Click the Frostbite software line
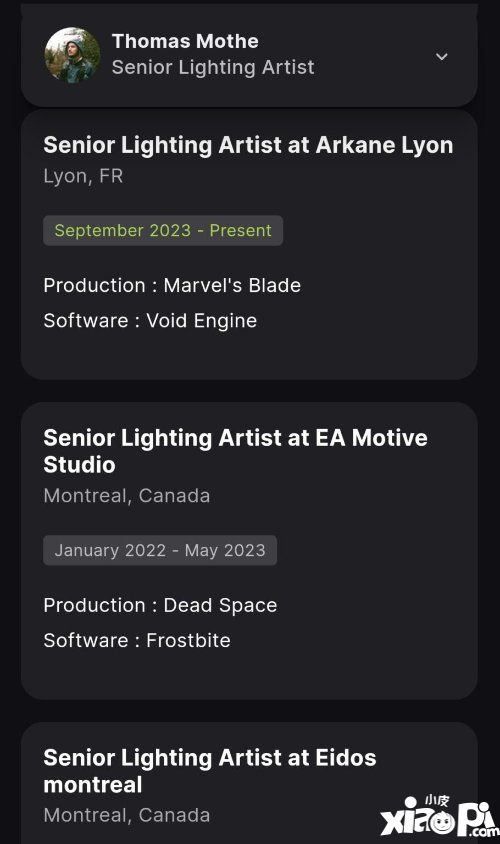Image resolution: width=500 pixels, height=844 pixels. 137,641
